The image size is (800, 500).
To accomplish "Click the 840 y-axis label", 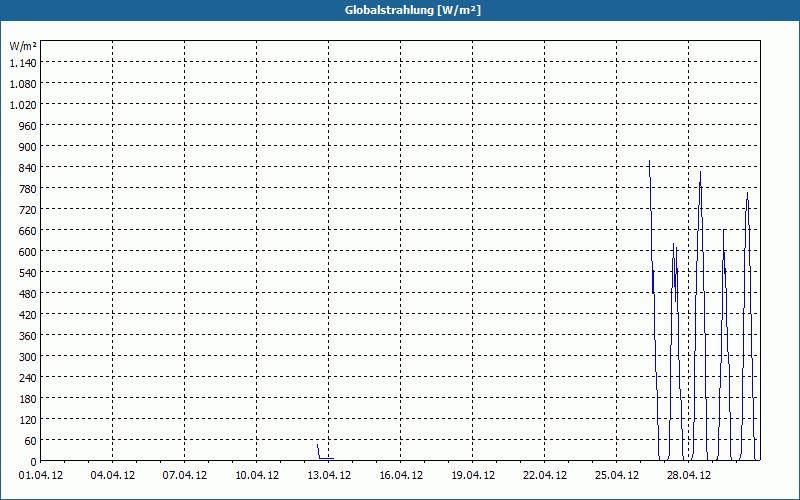I will click(28, 168).
